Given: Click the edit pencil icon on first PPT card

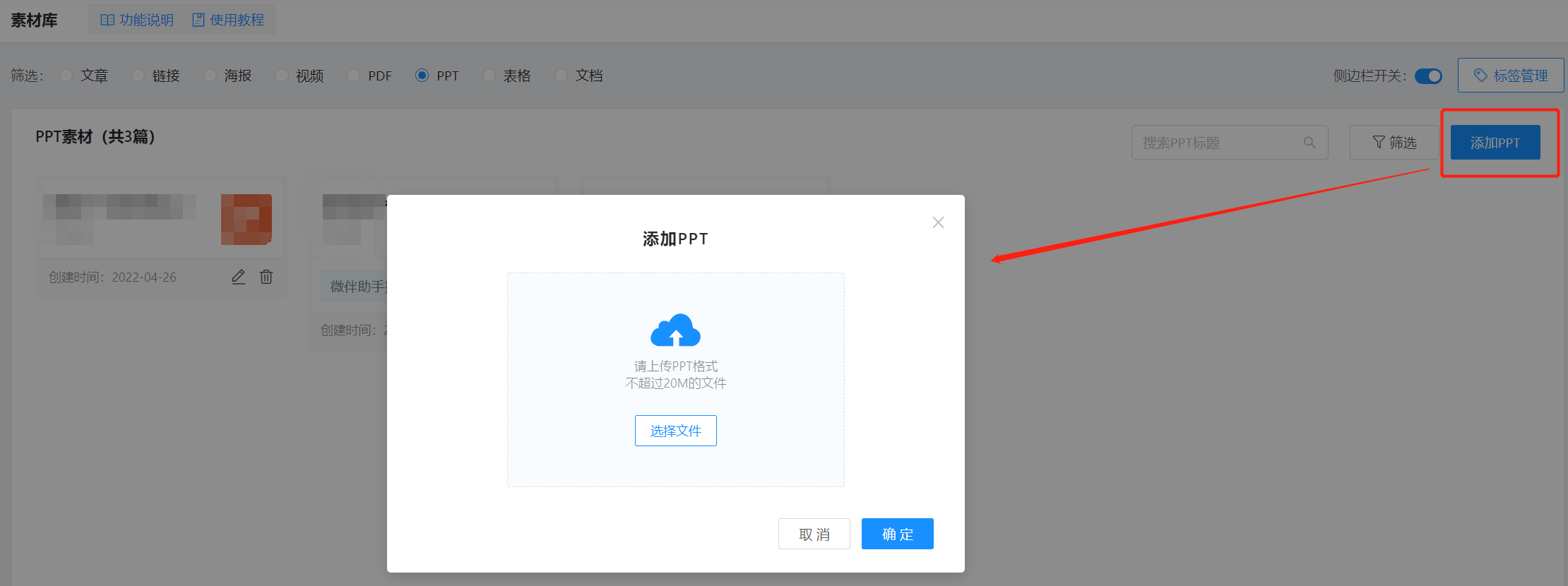Looking at the screenshot, I should (x=239, y=277).
